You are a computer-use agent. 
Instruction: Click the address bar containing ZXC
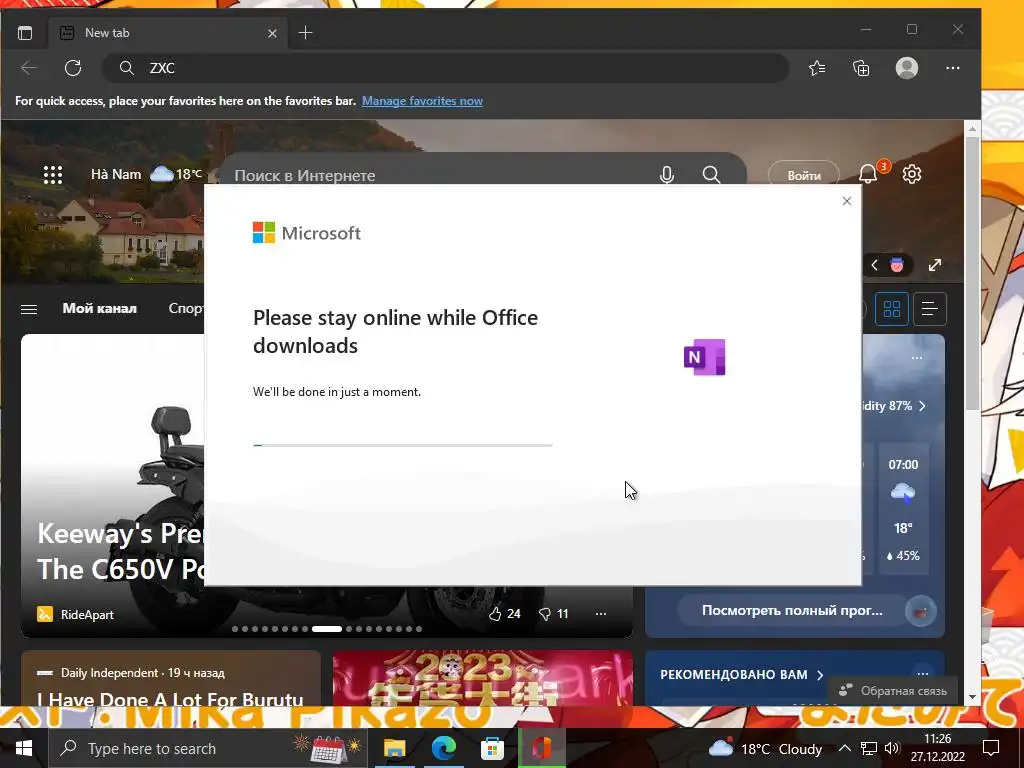[445, 68]
